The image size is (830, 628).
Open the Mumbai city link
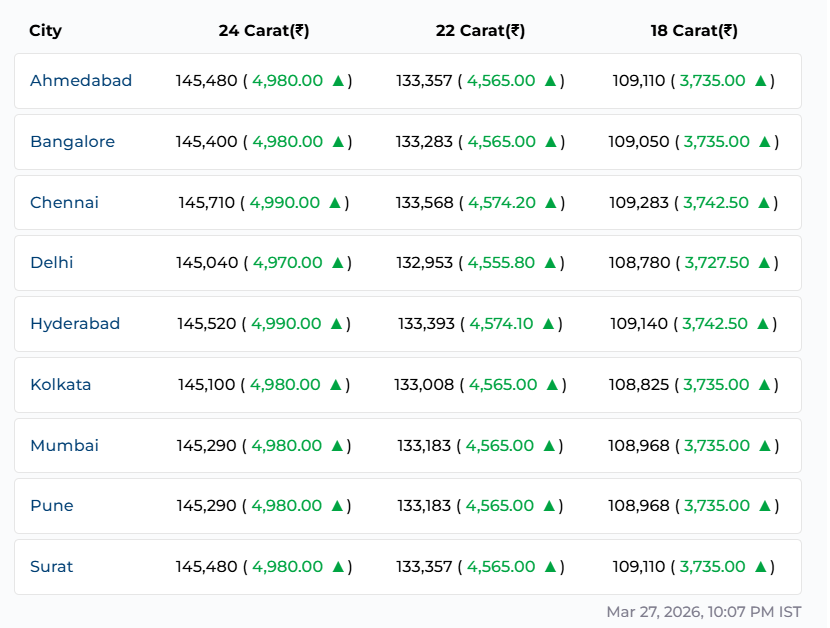64,446
